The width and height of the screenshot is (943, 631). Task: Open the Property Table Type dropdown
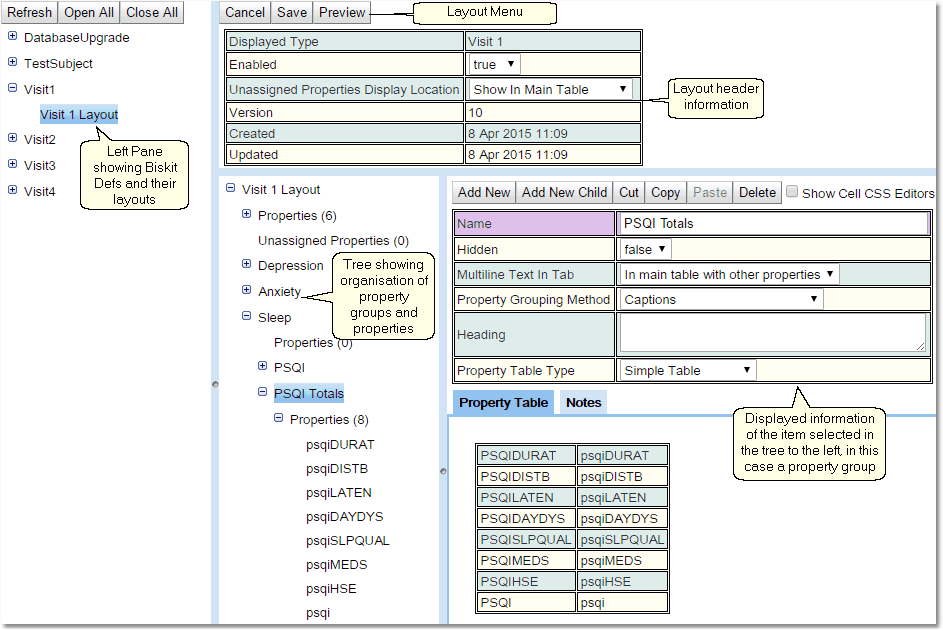[687, 370]
